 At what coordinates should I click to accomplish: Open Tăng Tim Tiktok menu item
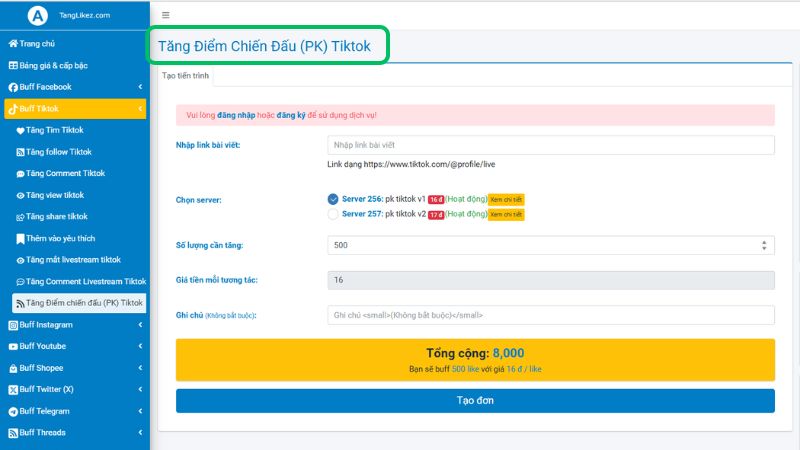pyautogui.click(x=79, y=130)
